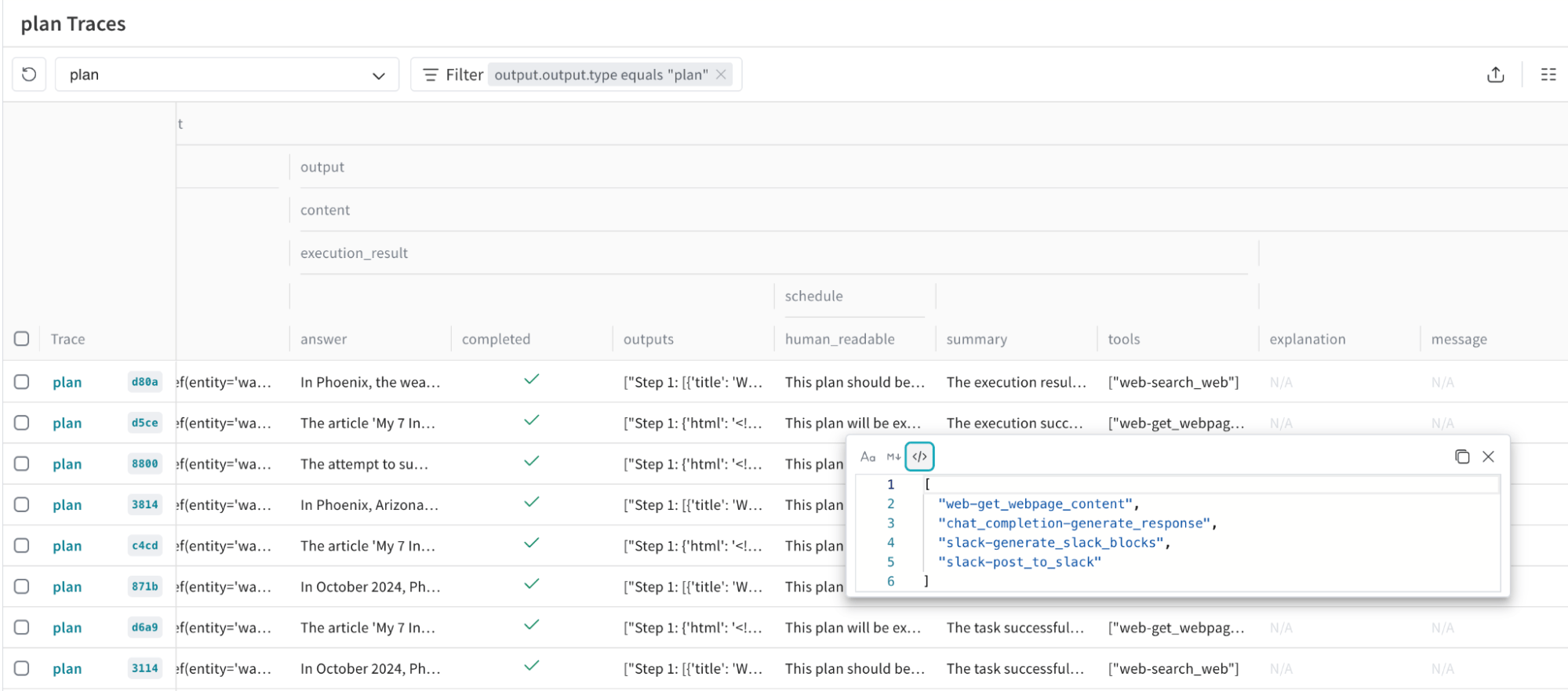Open plan trace d80a link

67,382
